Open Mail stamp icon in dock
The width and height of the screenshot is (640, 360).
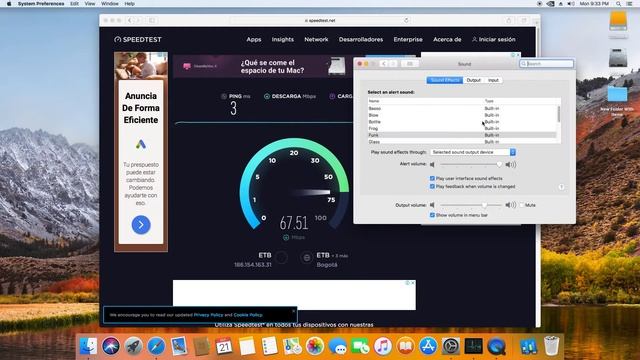pos(179,347)
